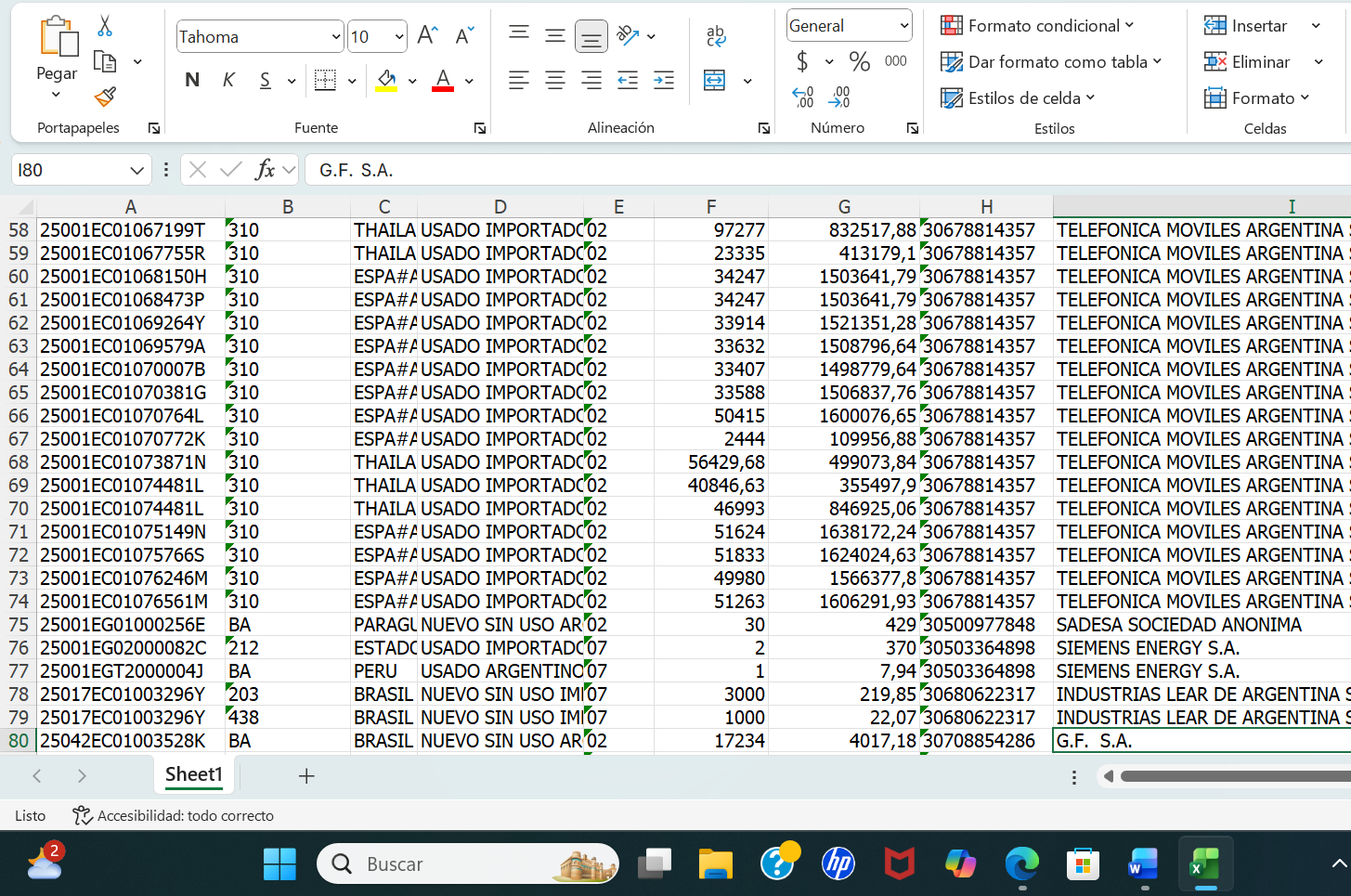Switch to the Sheet1 tab

pyautogui.click(x=193, y=774)
